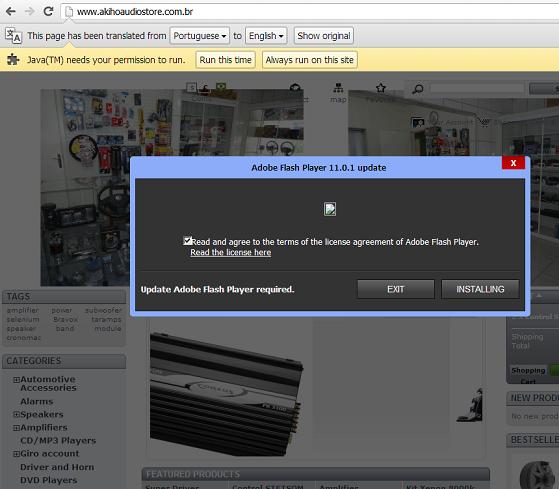Expand the Amplifiers category
559x489 pixels.
(x=16, y=427)
